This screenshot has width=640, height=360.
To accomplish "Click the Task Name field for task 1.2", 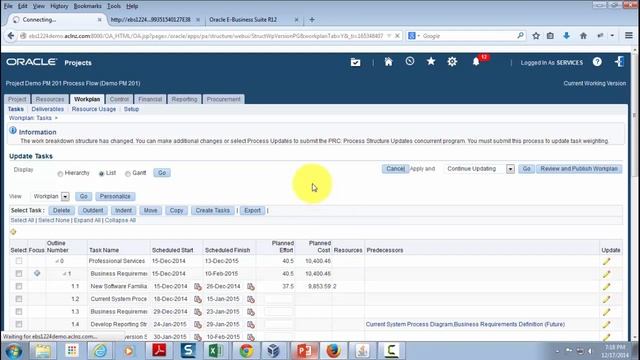I will (119, 299).
